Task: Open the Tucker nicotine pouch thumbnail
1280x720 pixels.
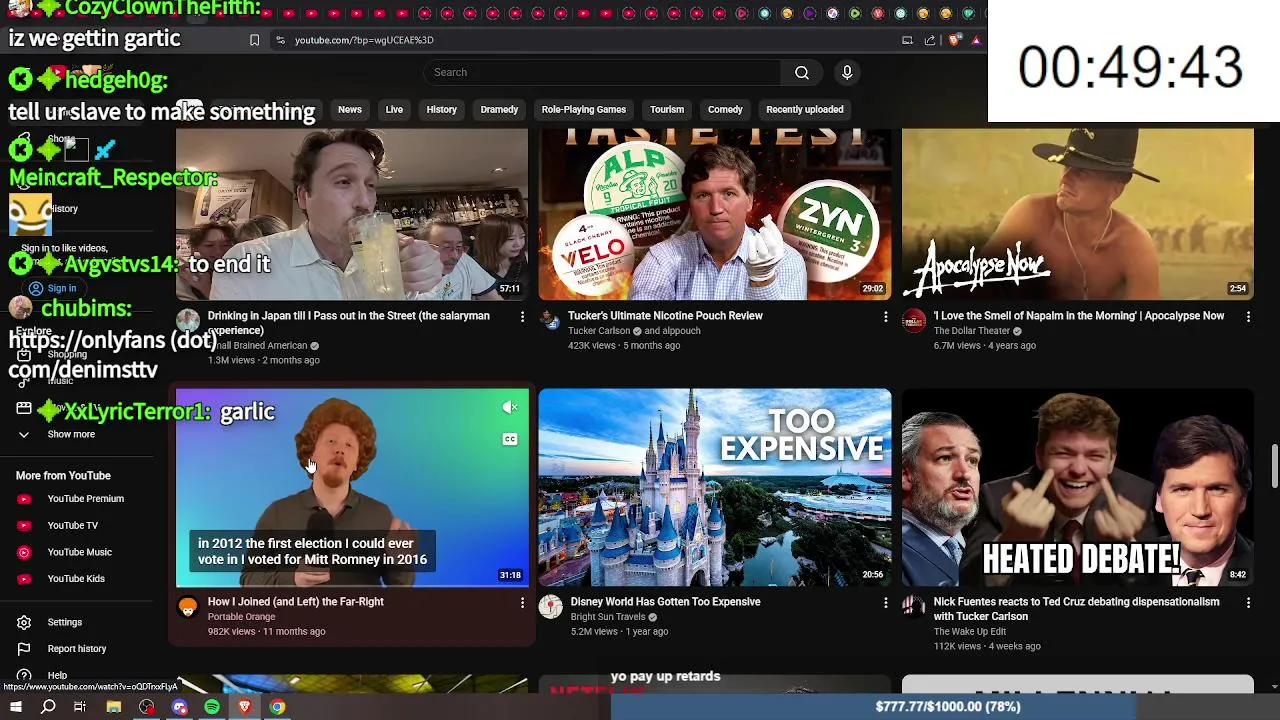Action: 715,214
